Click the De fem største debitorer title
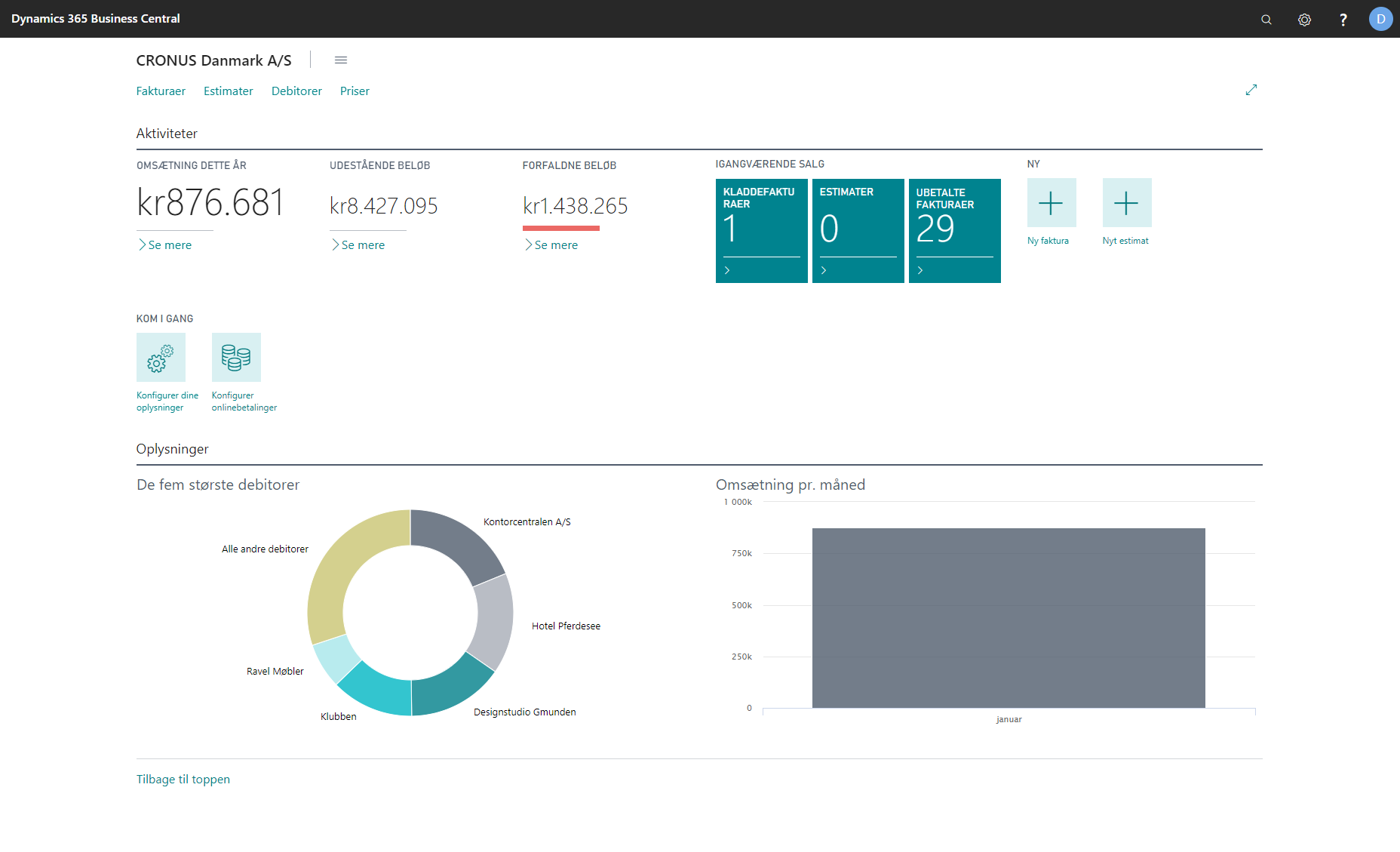Image resolution: width=1400 pixels, height=852 pixels. click(218, 484)
